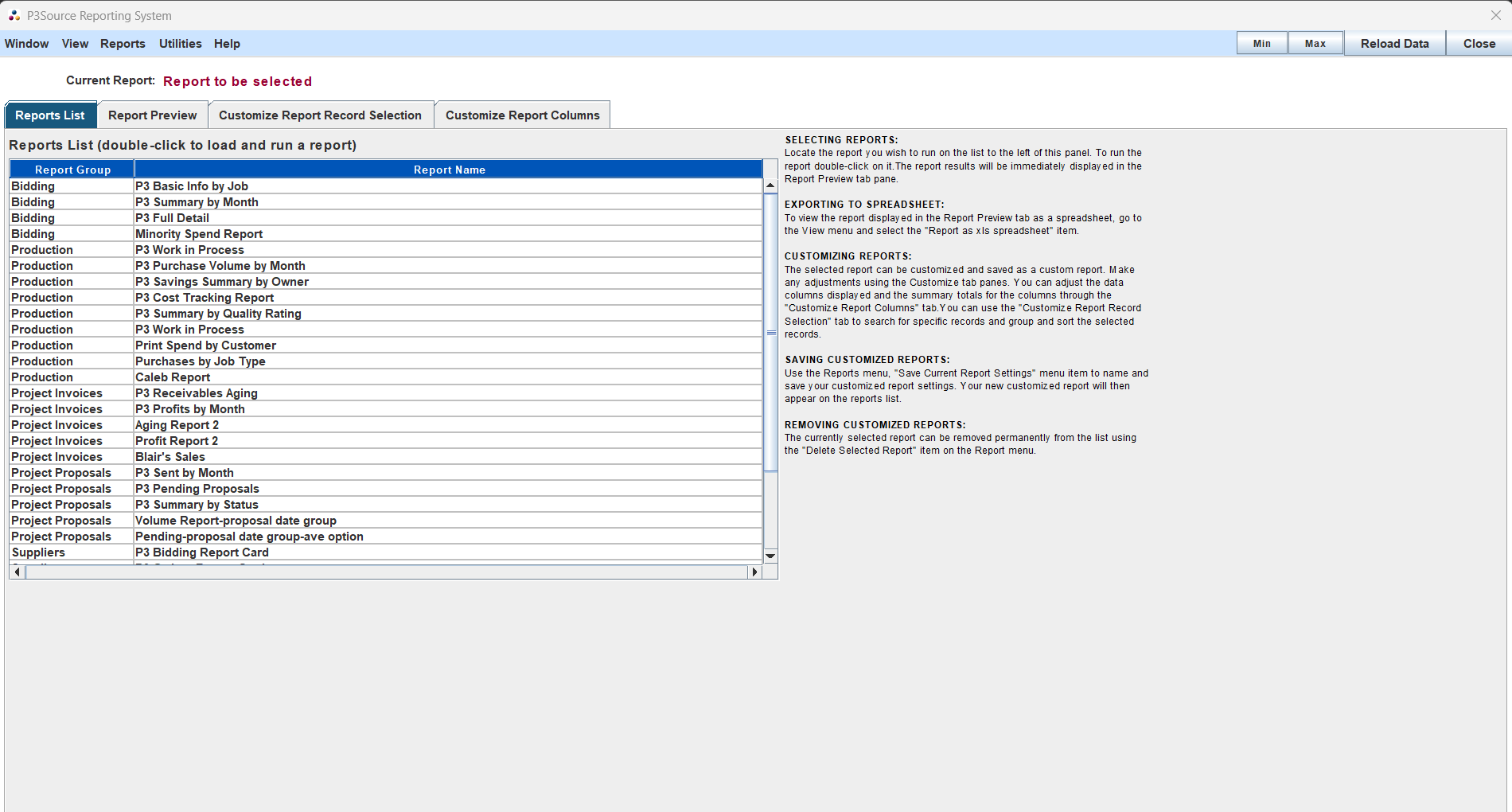1512x812 pixels.
Task: Open the Help menu
Action: [x=227, y=44]
